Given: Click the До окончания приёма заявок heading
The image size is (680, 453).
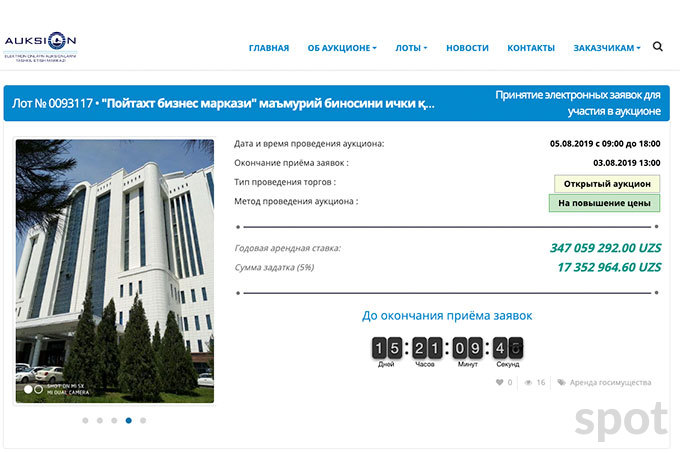Looking at the screenshot, I should [447, 316].
